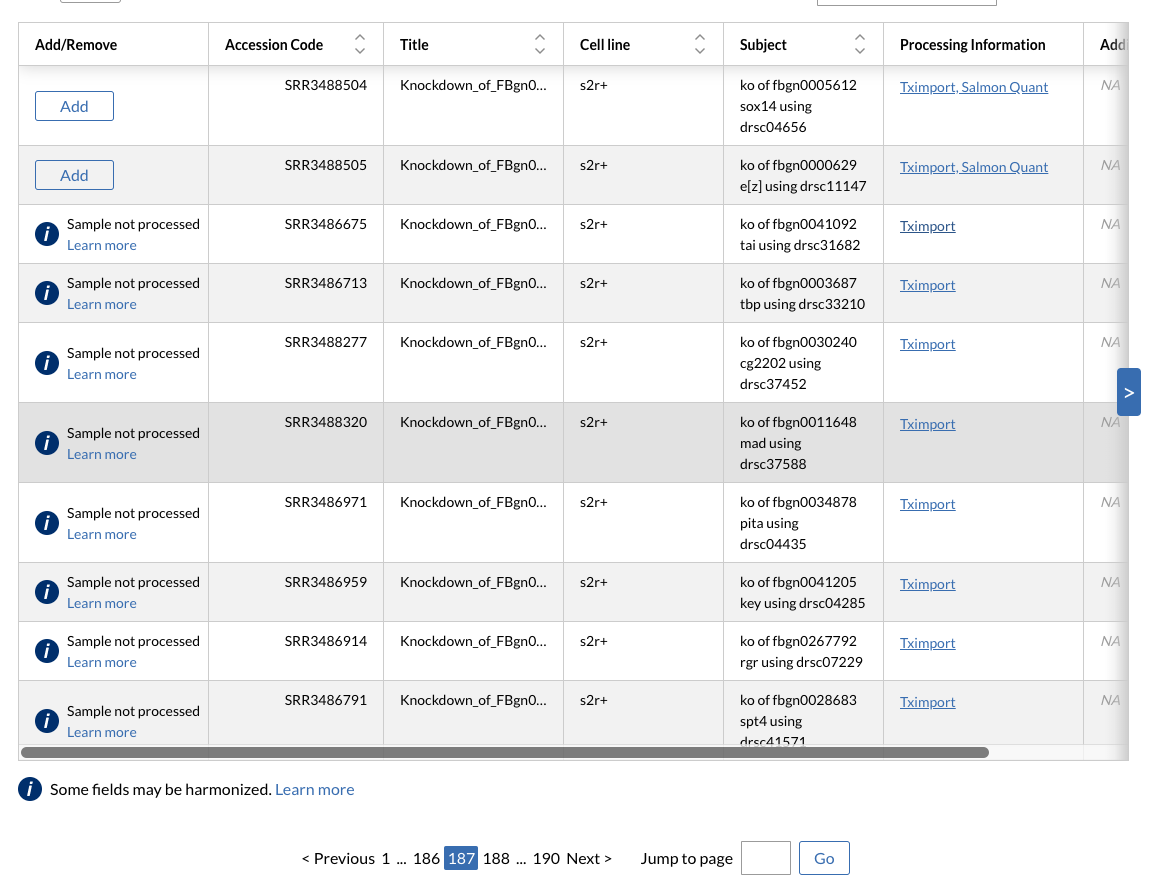Viewport: 1153px width, 884px height.
Task: Click info icon in SRR3486791 row
Action: point(47,721)
